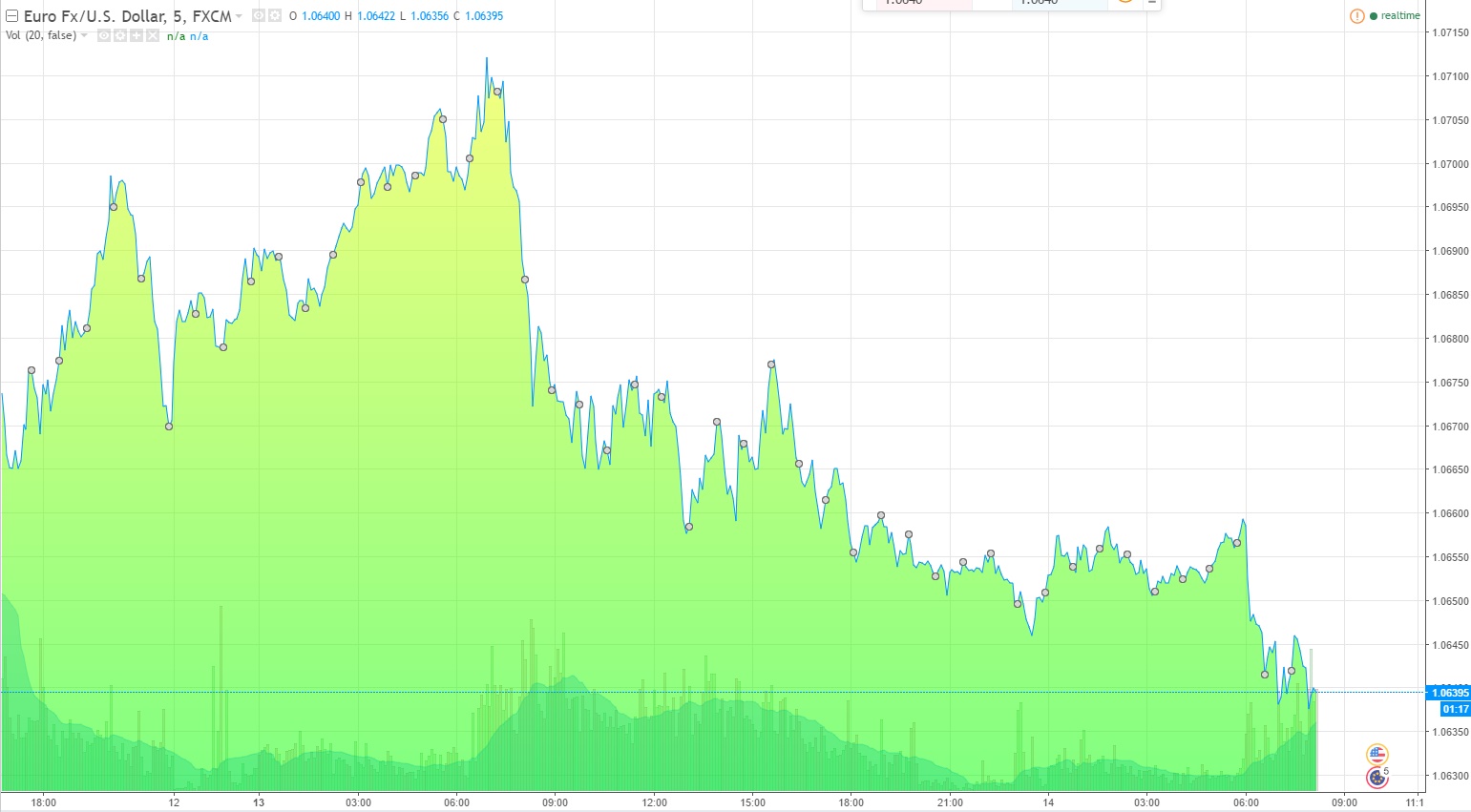Viewport: 1471px width, 812px height.
Task: Open the Vol indicator dropdown arrow
Action: pyautogui.click(x=84, y=35)
